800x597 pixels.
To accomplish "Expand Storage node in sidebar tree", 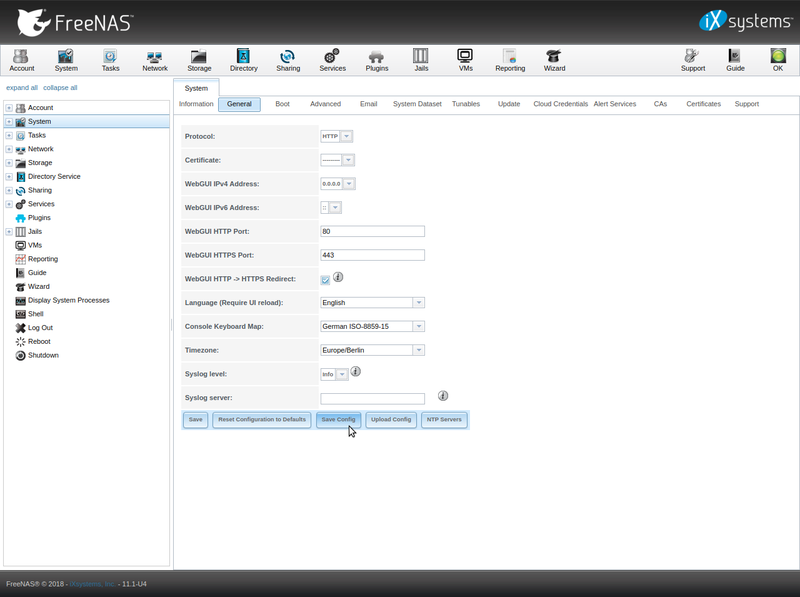I will [x=9, y=163].
